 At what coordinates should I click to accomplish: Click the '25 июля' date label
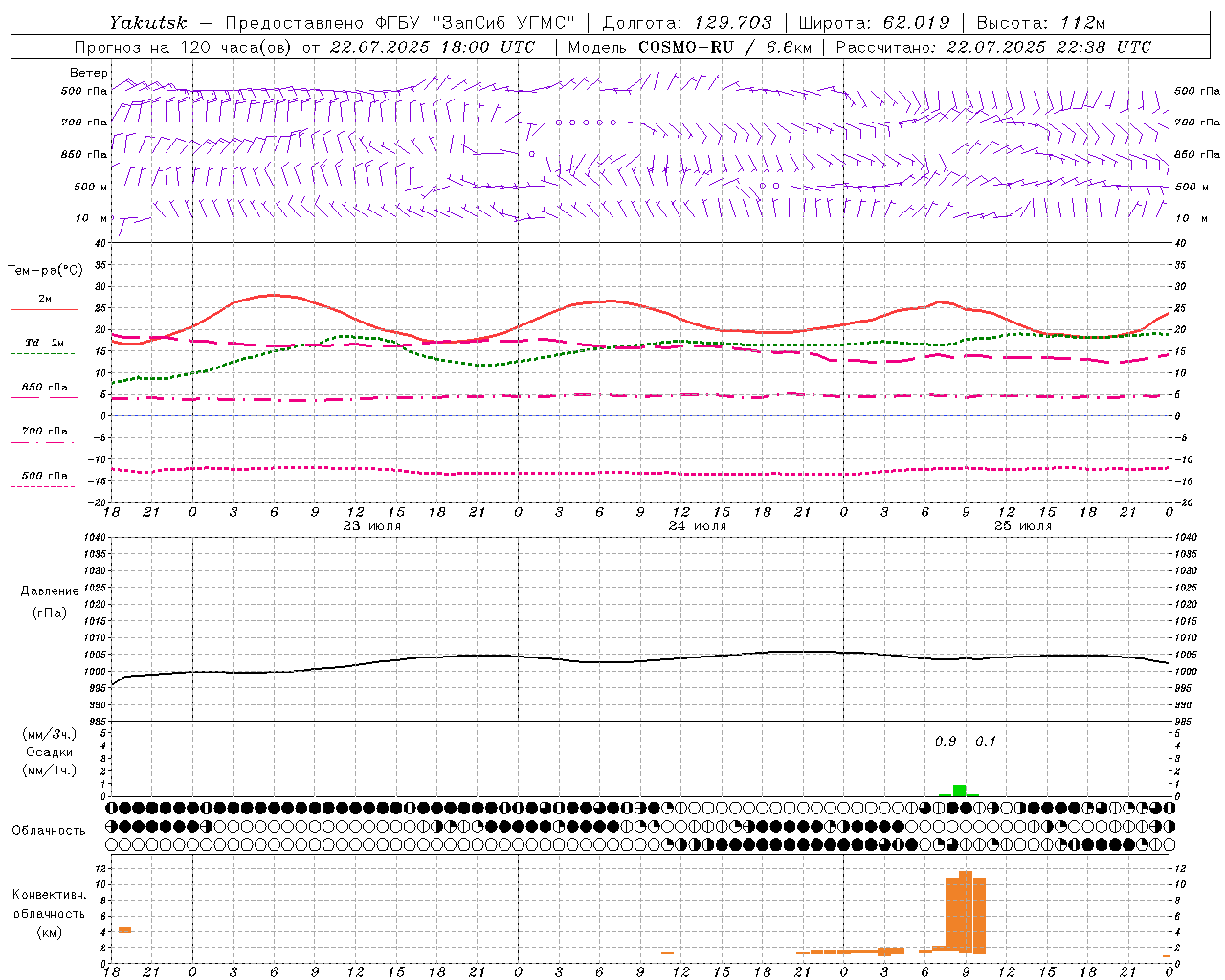coord(1023,526)
